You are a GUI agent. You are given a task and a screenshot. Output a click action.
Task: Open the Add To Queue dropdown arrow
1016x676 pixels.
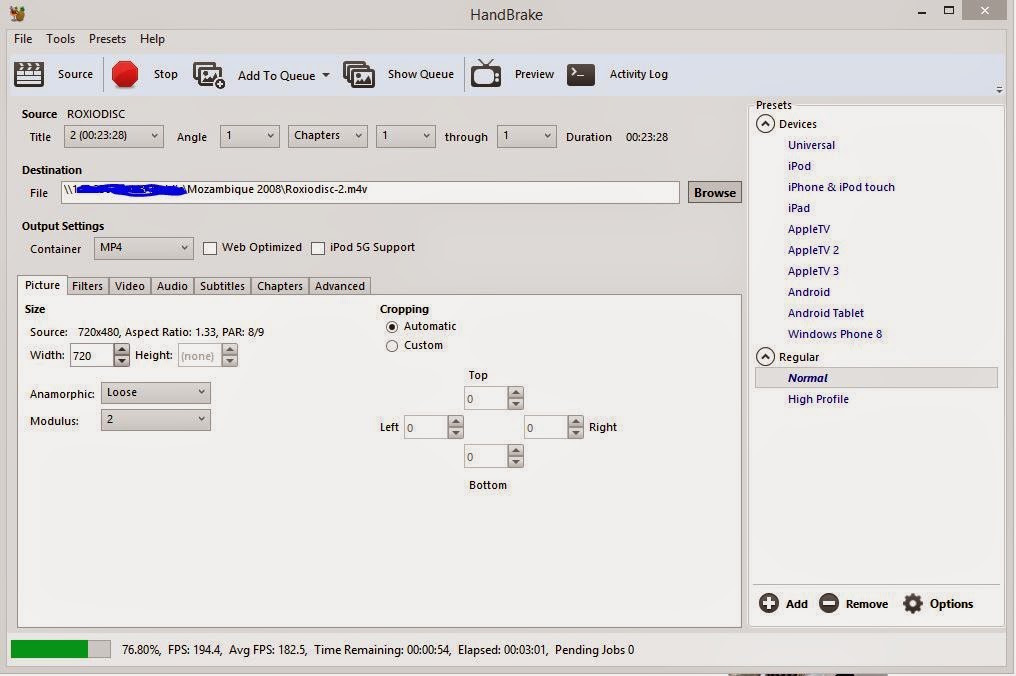click(326, 75)
